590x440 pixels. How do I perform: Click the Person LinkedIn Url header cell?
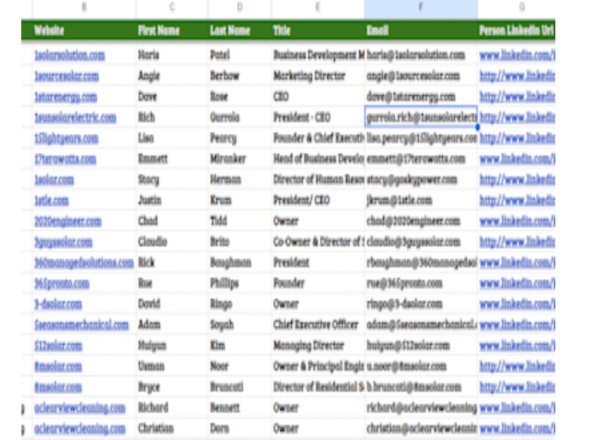pos(517,30)
